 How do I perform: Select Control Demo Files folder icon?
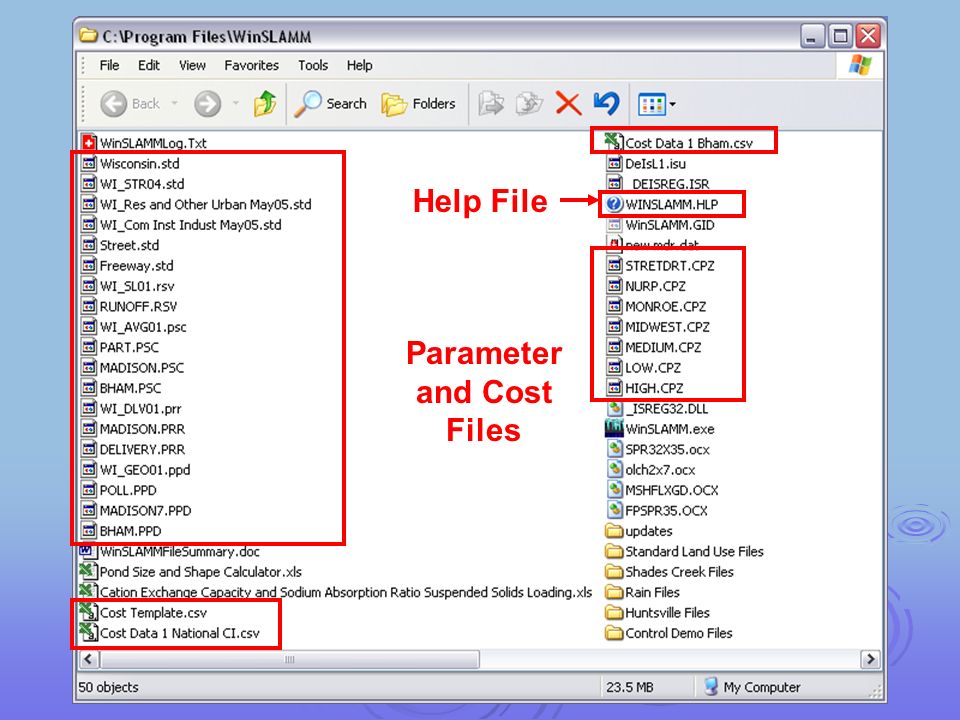614,632
